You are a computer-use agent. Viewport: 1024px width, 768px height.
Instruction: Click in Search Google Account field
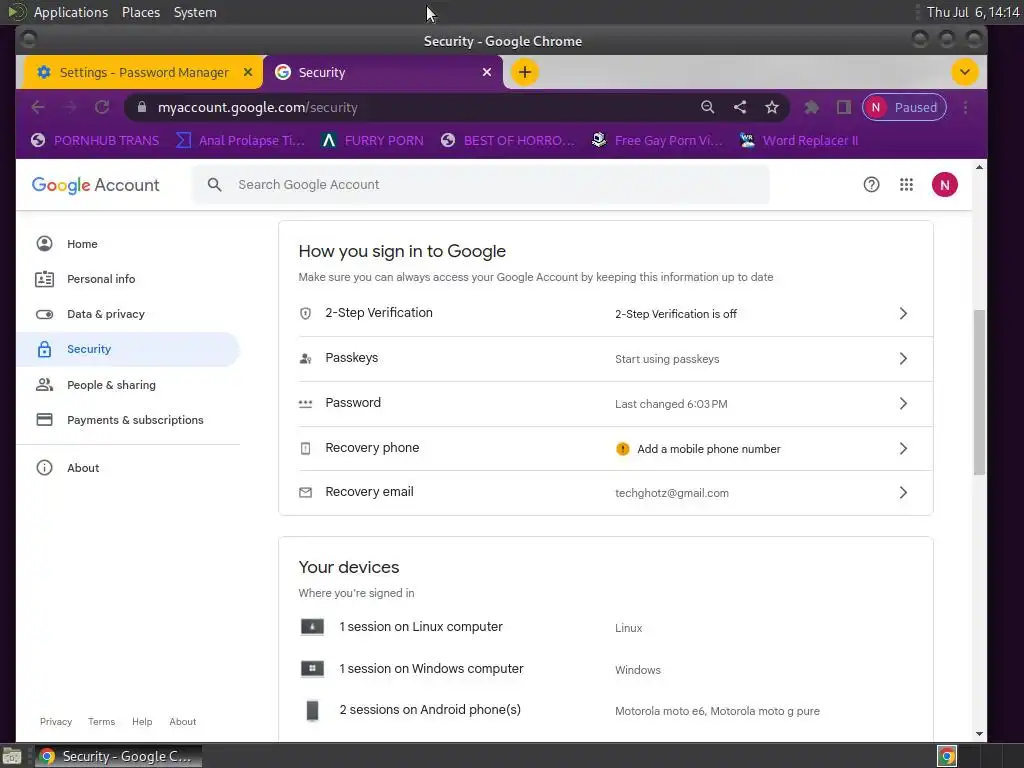(x=481, y=185)
